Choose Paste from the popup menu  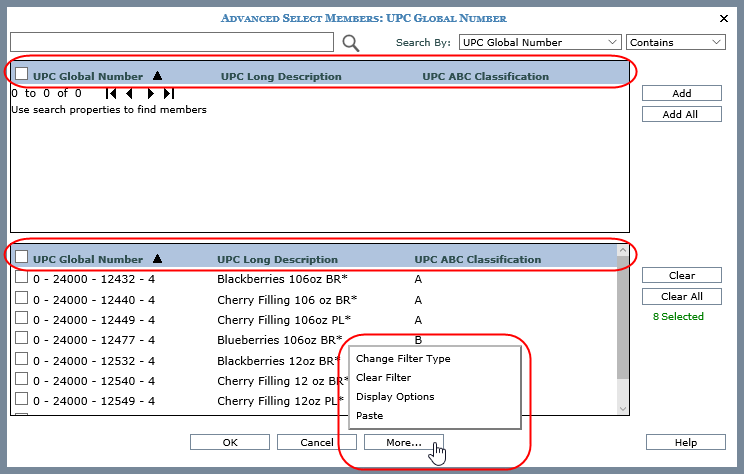pos(370,416)
